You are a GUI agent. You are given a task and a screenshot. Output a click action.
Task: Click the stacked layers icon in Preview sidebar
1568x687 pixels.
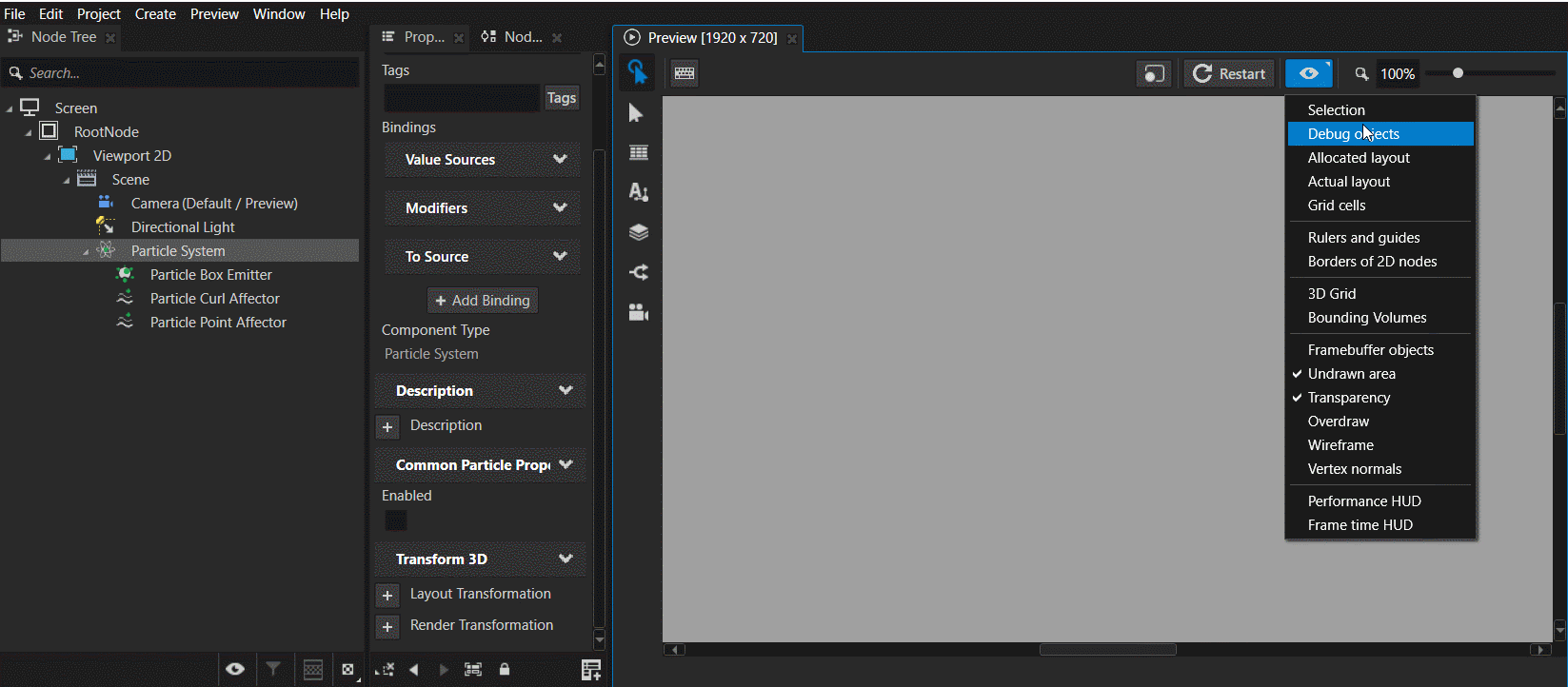point(639,232)
